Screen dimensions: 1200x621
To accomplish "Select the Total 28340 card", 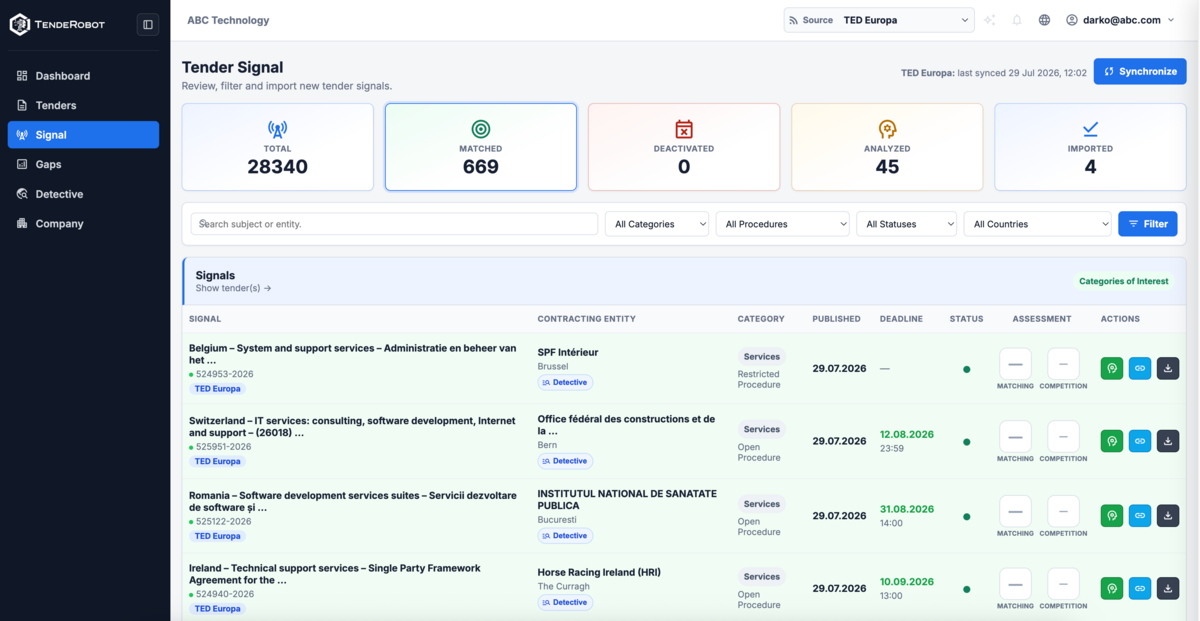I will click(277, 147).
